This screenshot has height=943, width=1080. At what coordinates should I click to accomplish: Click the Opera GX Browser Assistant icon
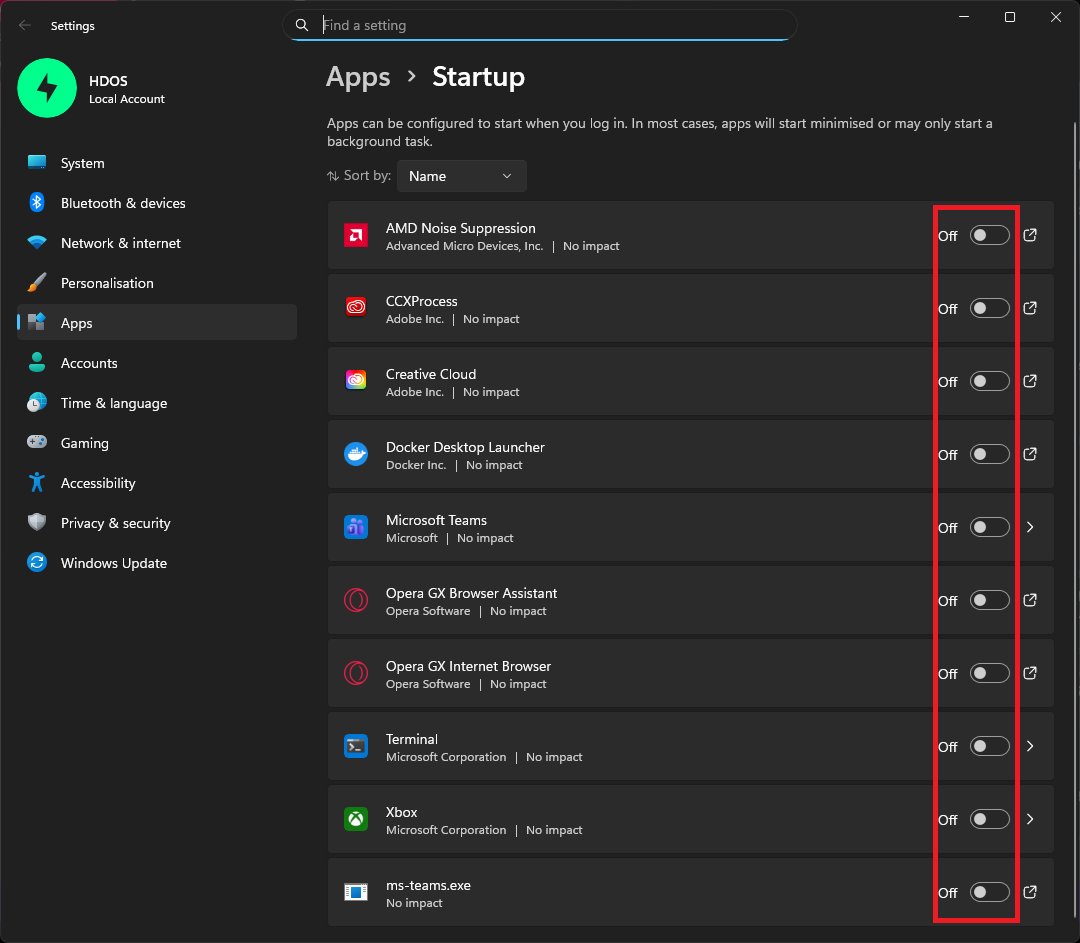[355, 601]
